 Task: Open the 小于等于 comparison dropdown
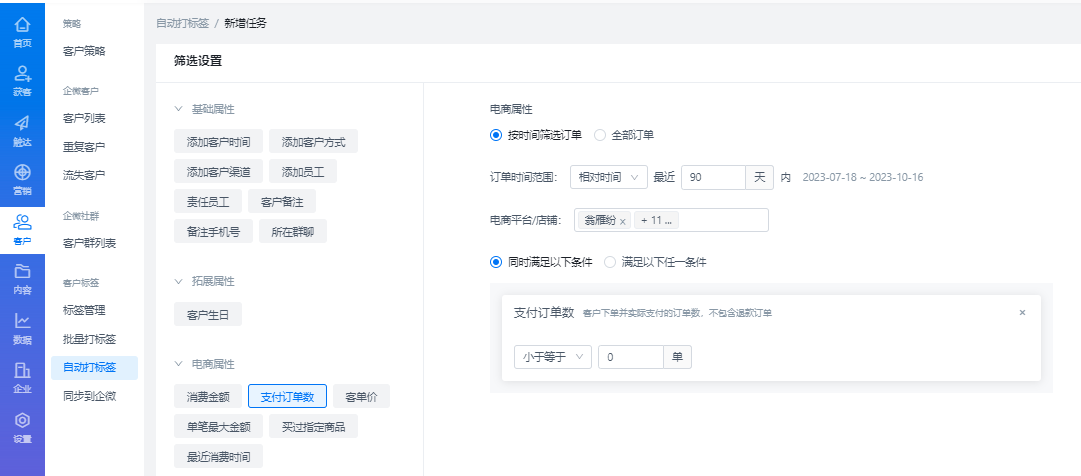coord(552,357)
